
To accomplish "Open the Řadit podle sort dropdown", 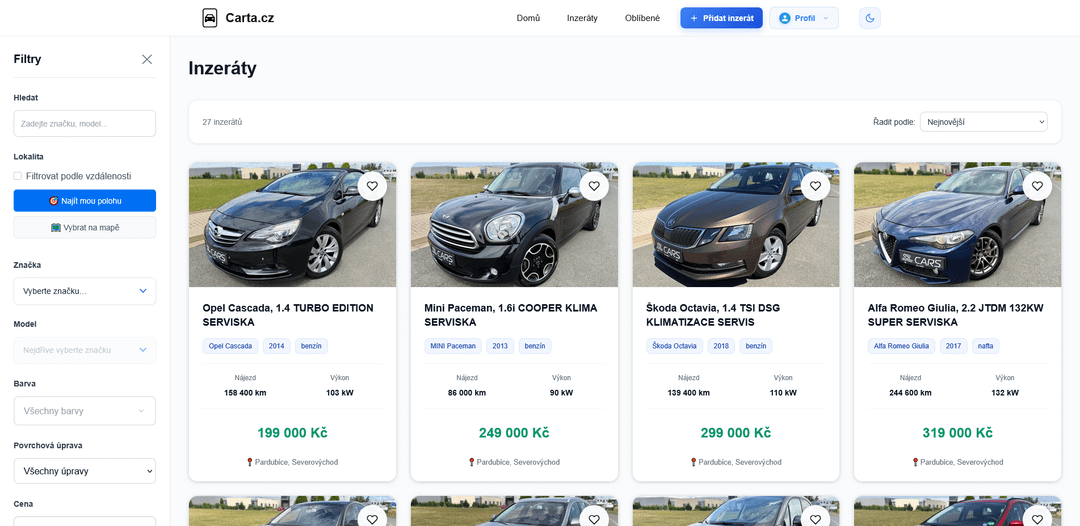I will click(x=983, y=122).
